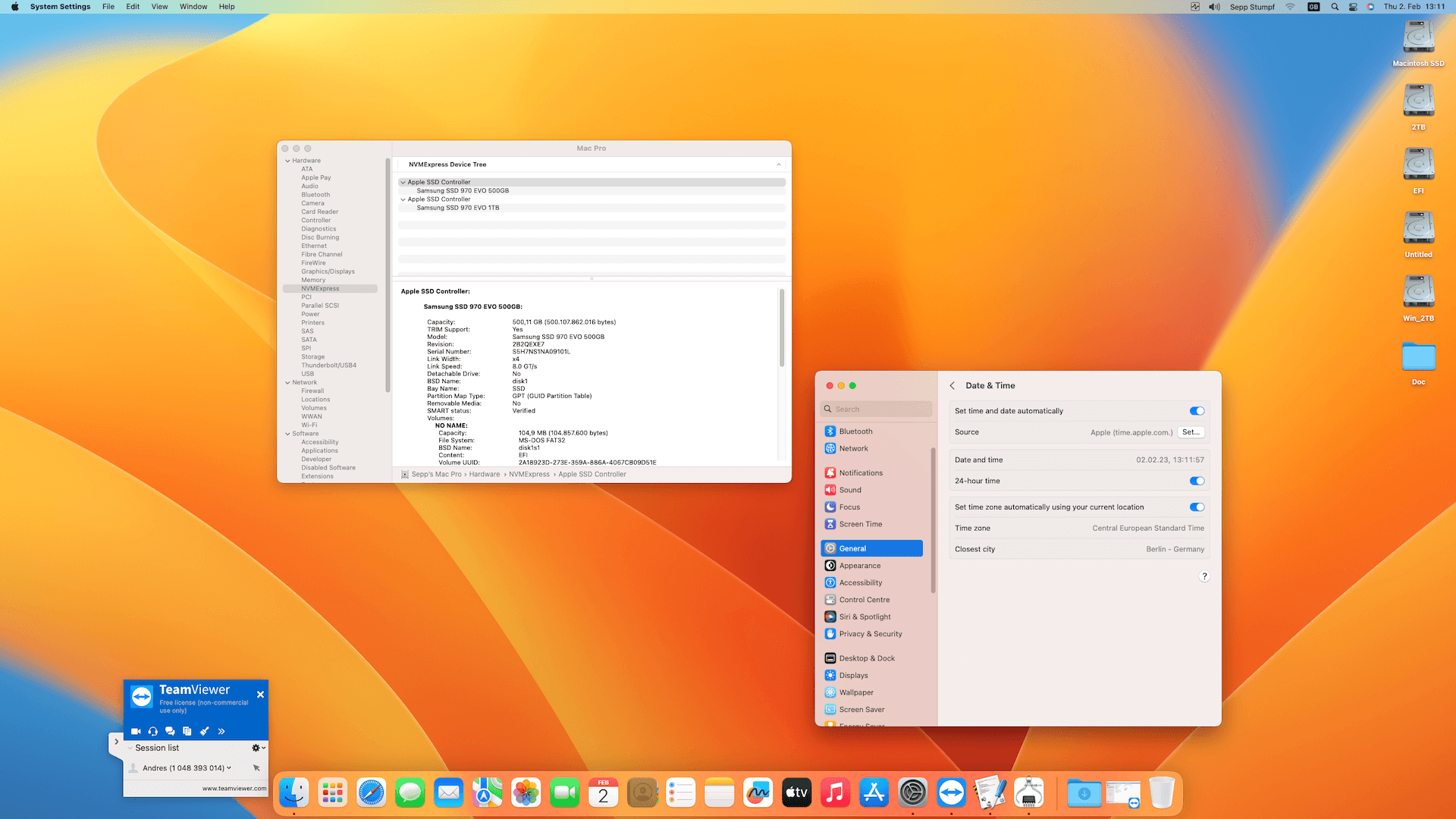Open TeamViewer video camera icon

136,731
